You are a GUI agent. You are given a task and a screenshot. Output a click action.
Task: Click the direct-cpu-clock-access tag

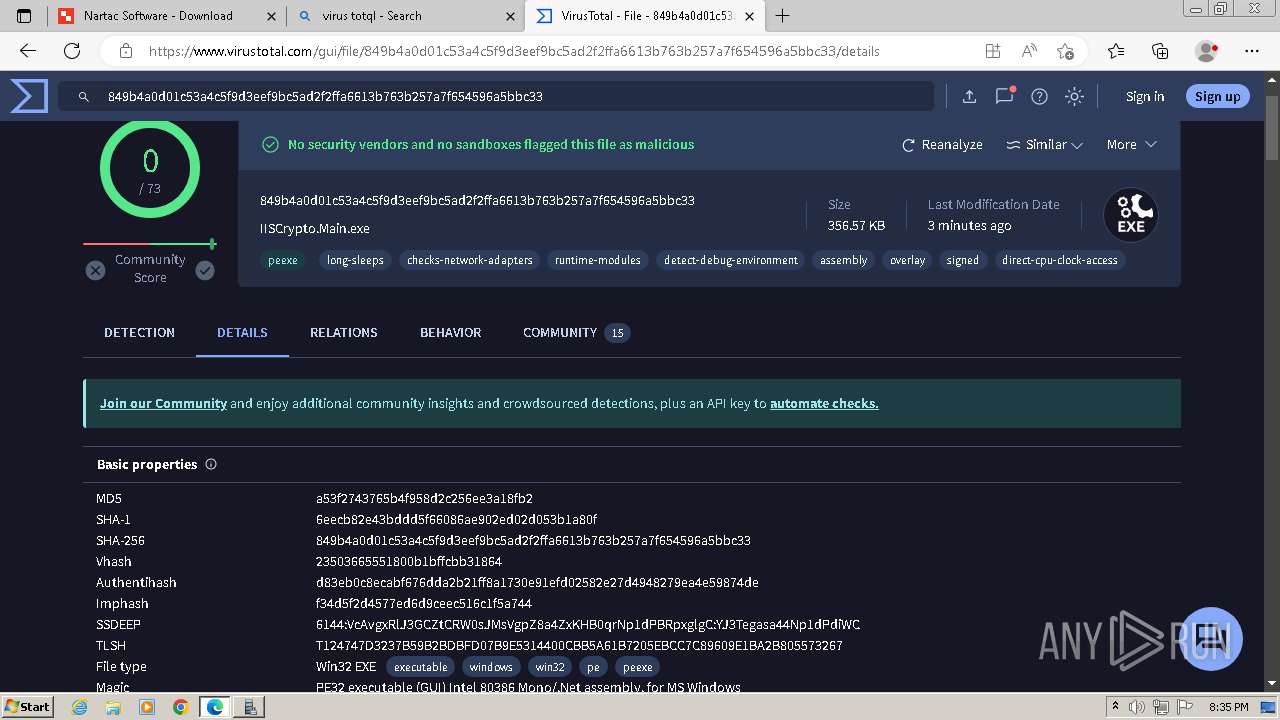(1060, 260)
